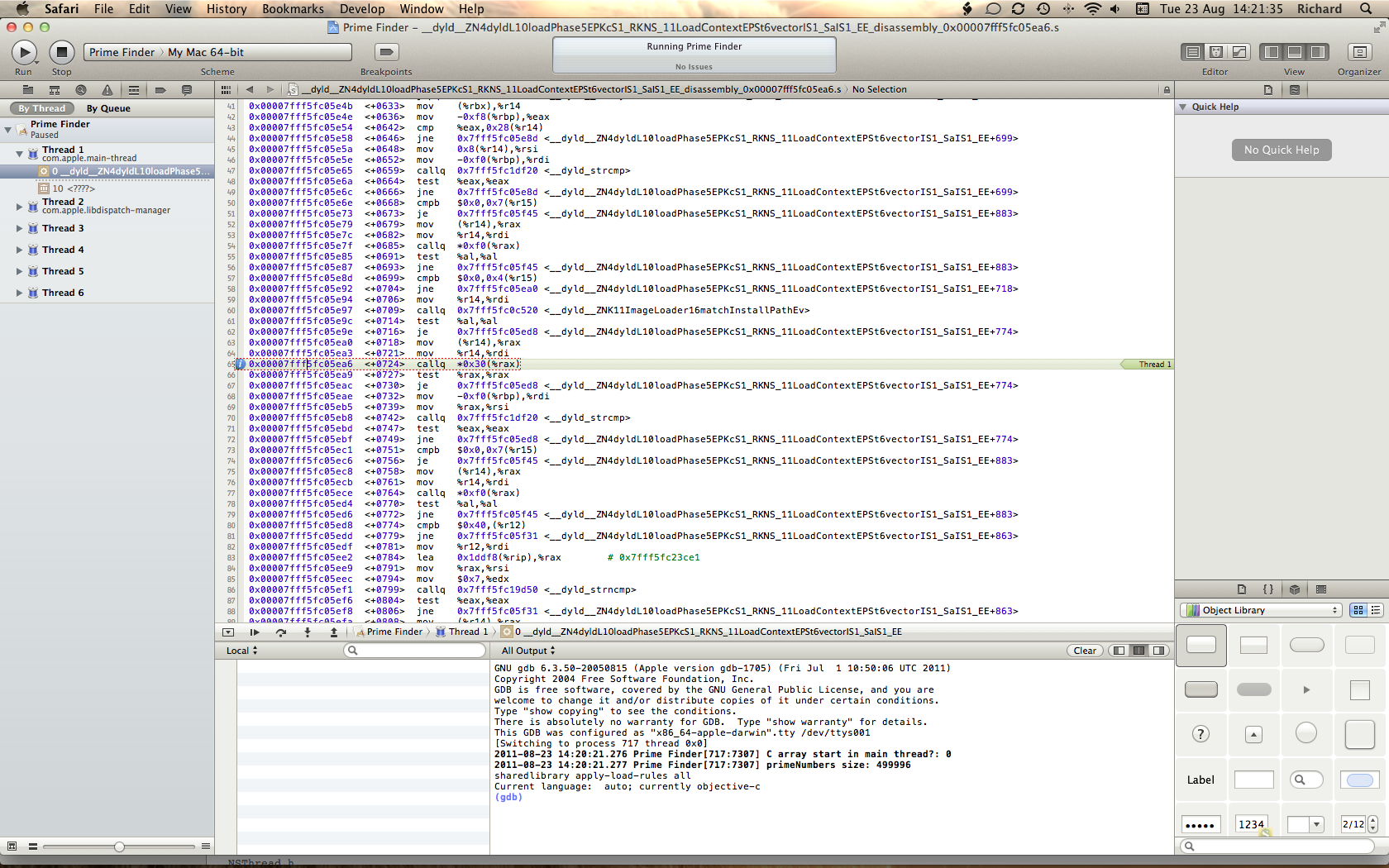Open the Local variables scope dropdown

coord(242,651)
